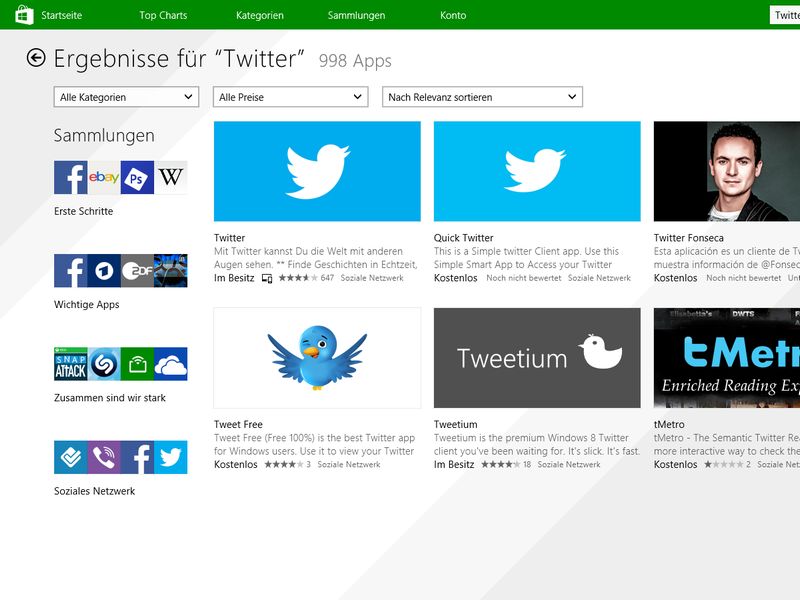Click 998 Apps result count
This screenshot has height=600, width=800.
(355, 61)
